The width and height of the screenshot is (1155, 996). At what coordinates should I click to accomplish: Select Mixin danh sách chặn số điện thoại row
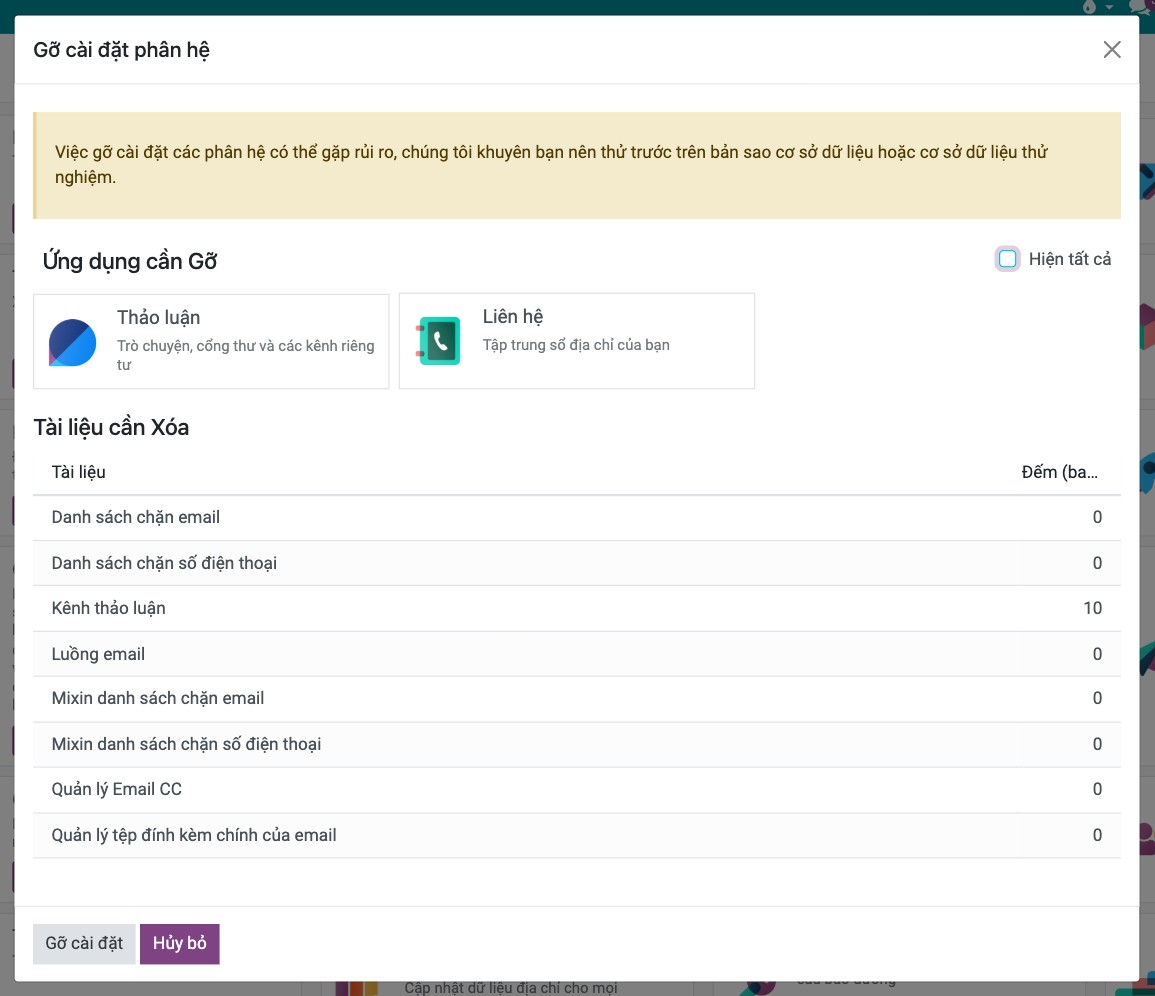pyautogui.click(x=577, y=745)
